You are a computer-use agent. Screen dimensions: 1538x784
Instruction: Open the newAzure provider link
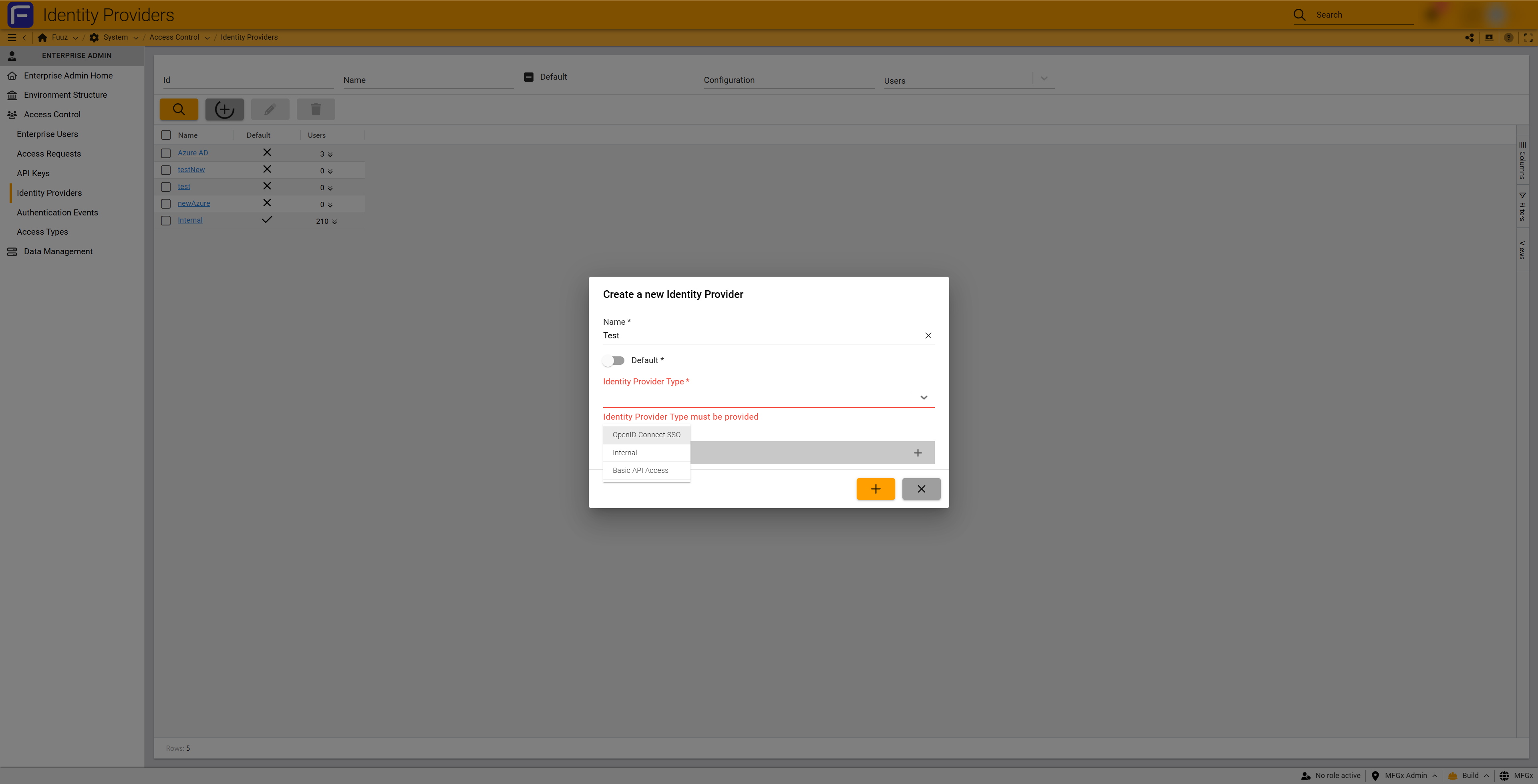coord(194,203)
